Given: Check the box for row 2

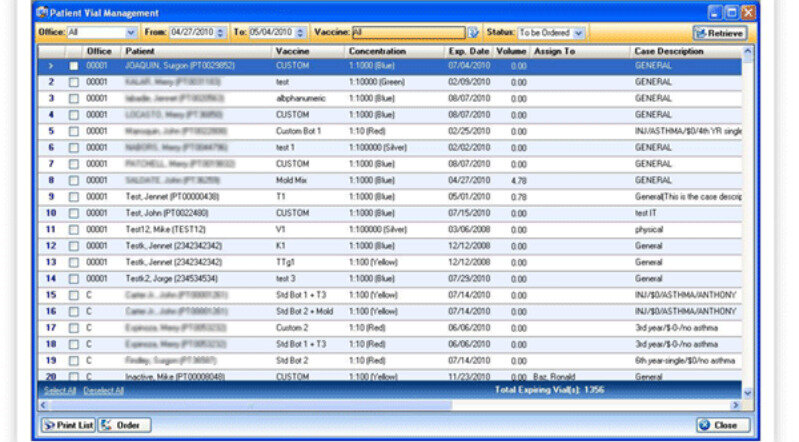Looking at the screenshot, I should [x=73, y=82].
